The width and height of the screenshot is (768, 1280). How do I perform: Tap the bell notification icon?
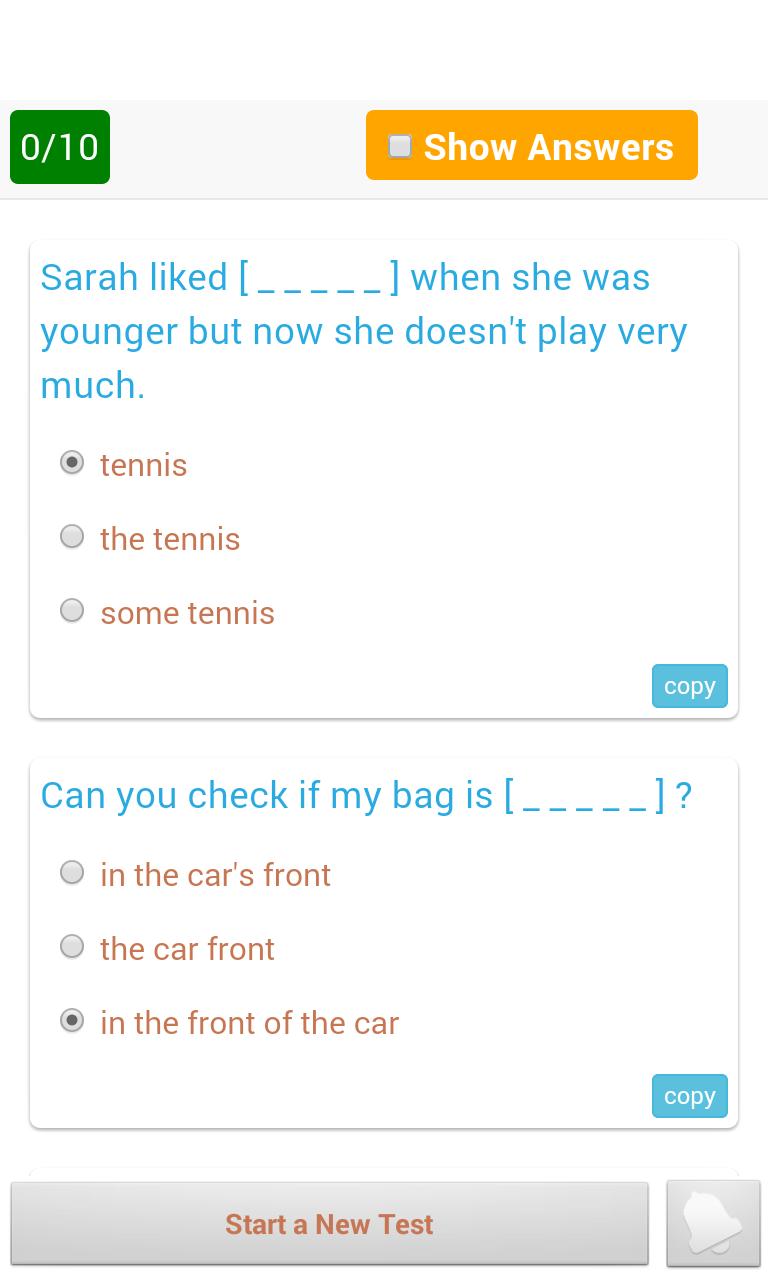[713, 1223]
